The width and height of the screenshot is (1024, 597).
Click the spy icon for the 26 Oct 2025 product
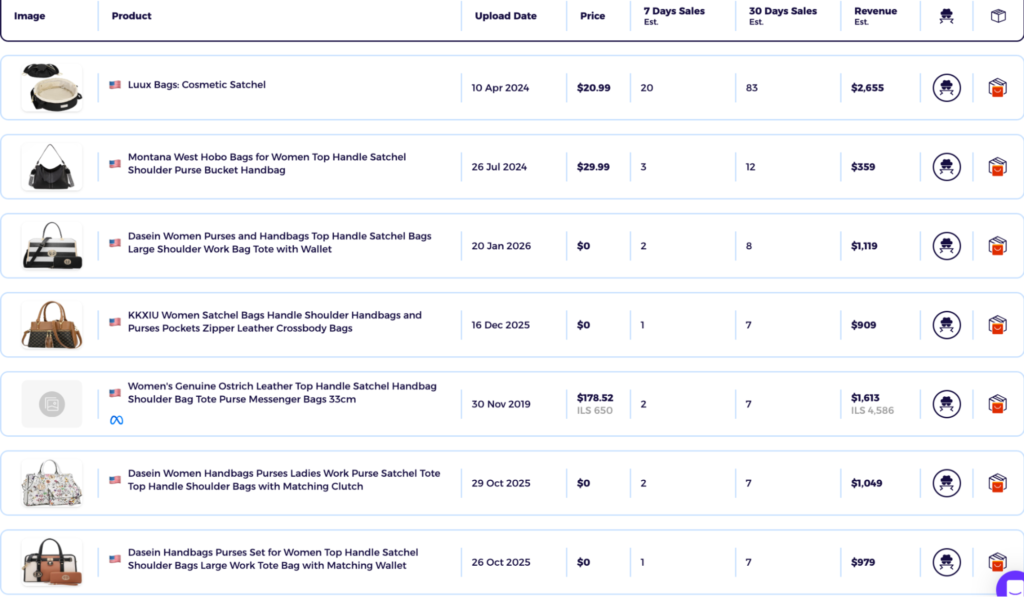tap(946, 562)
